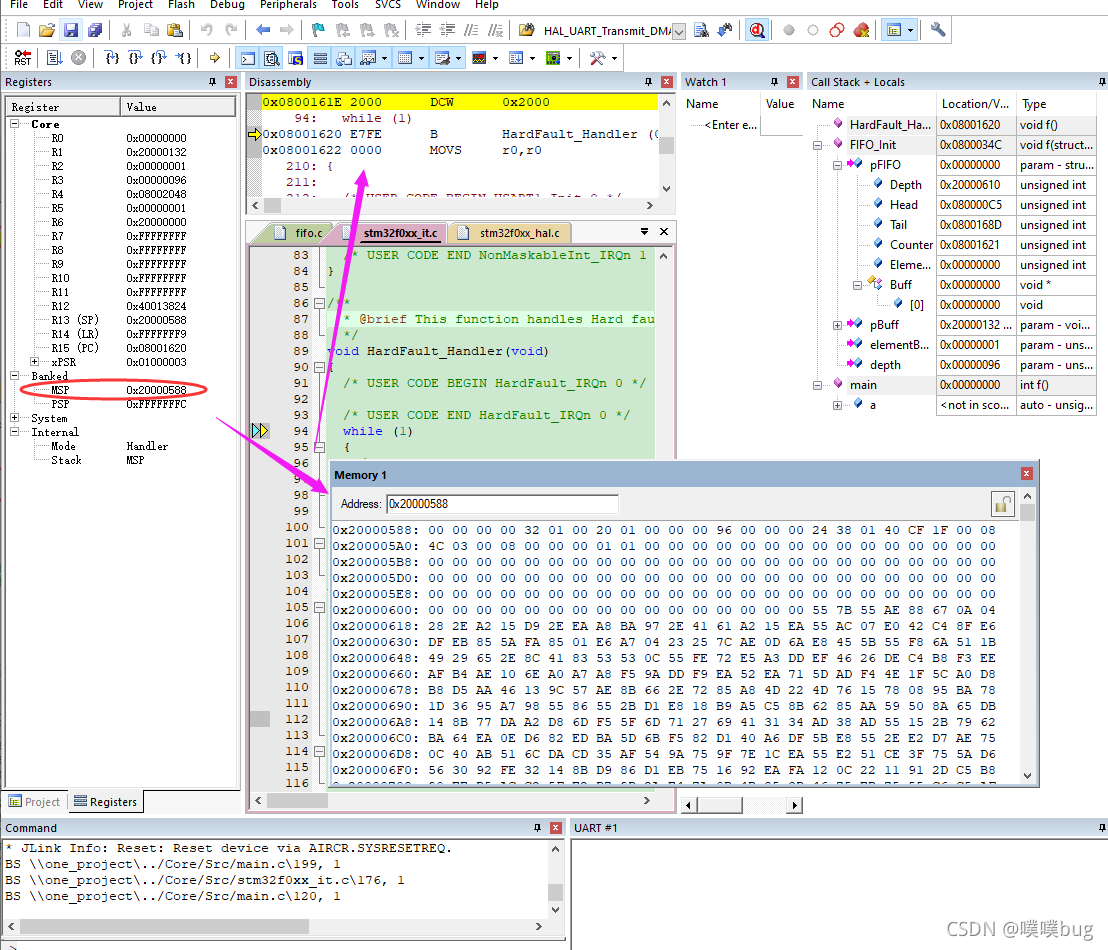Insert a bookmark using the flag icon
Viewport: 1108px width, 950px height.
click(x=318, y=30)
